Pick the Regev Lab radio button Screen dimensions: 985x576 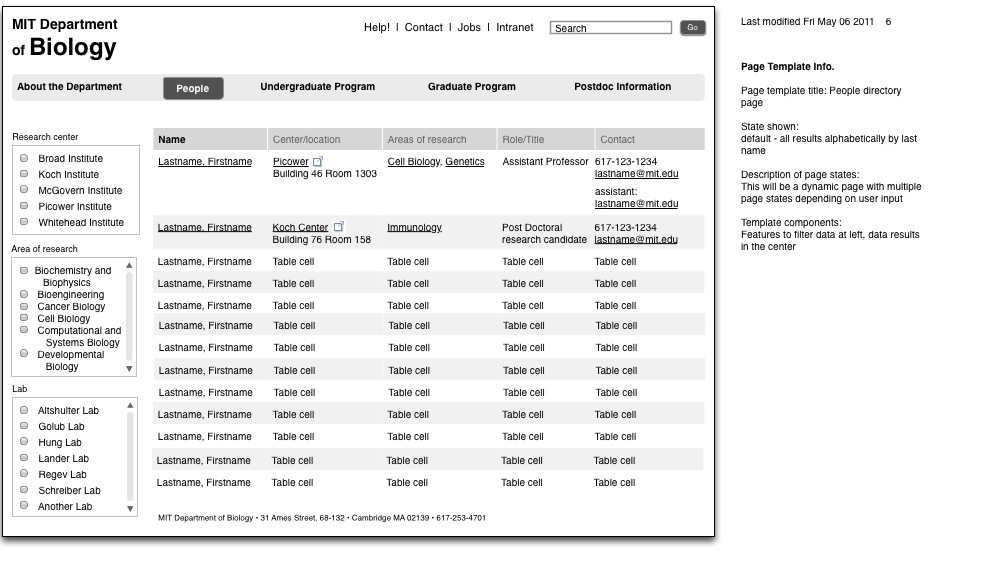click(24, 473)
